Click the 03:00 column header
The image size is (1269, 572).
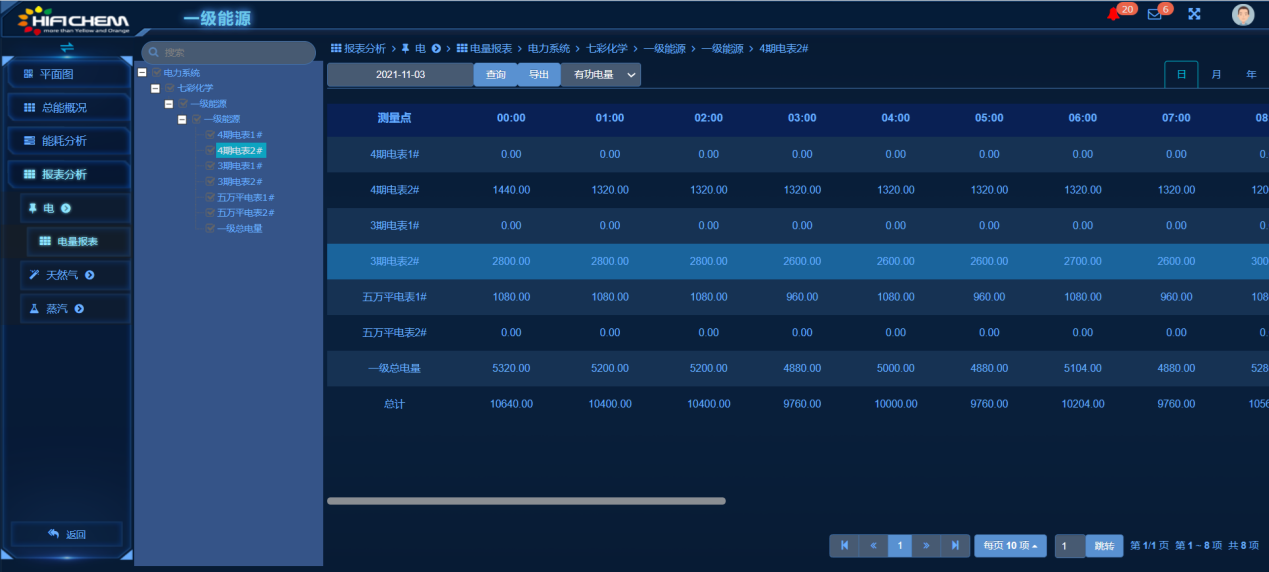pos(802,118)
